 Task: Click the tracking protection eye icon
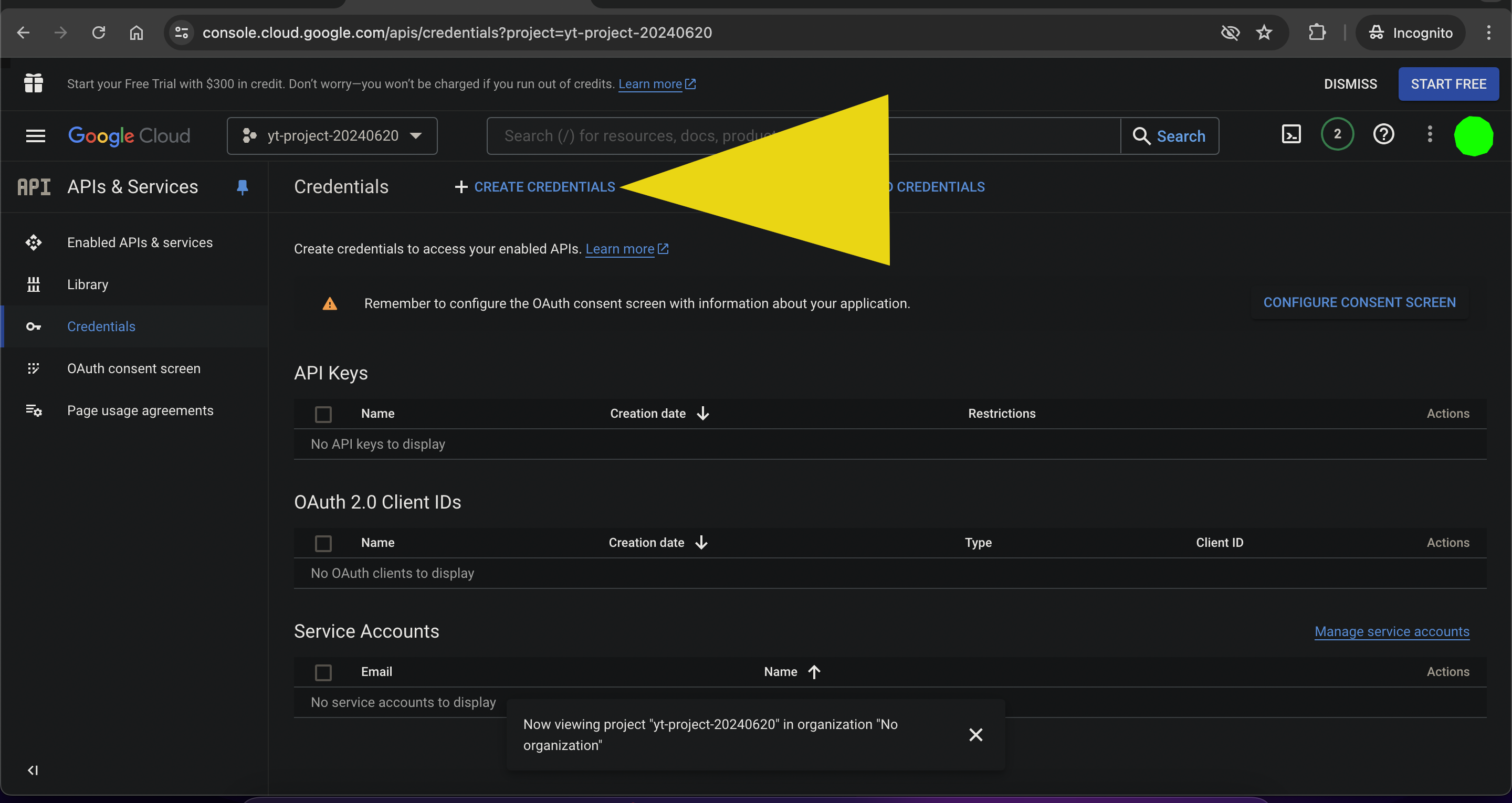(x=1230, y=33)
